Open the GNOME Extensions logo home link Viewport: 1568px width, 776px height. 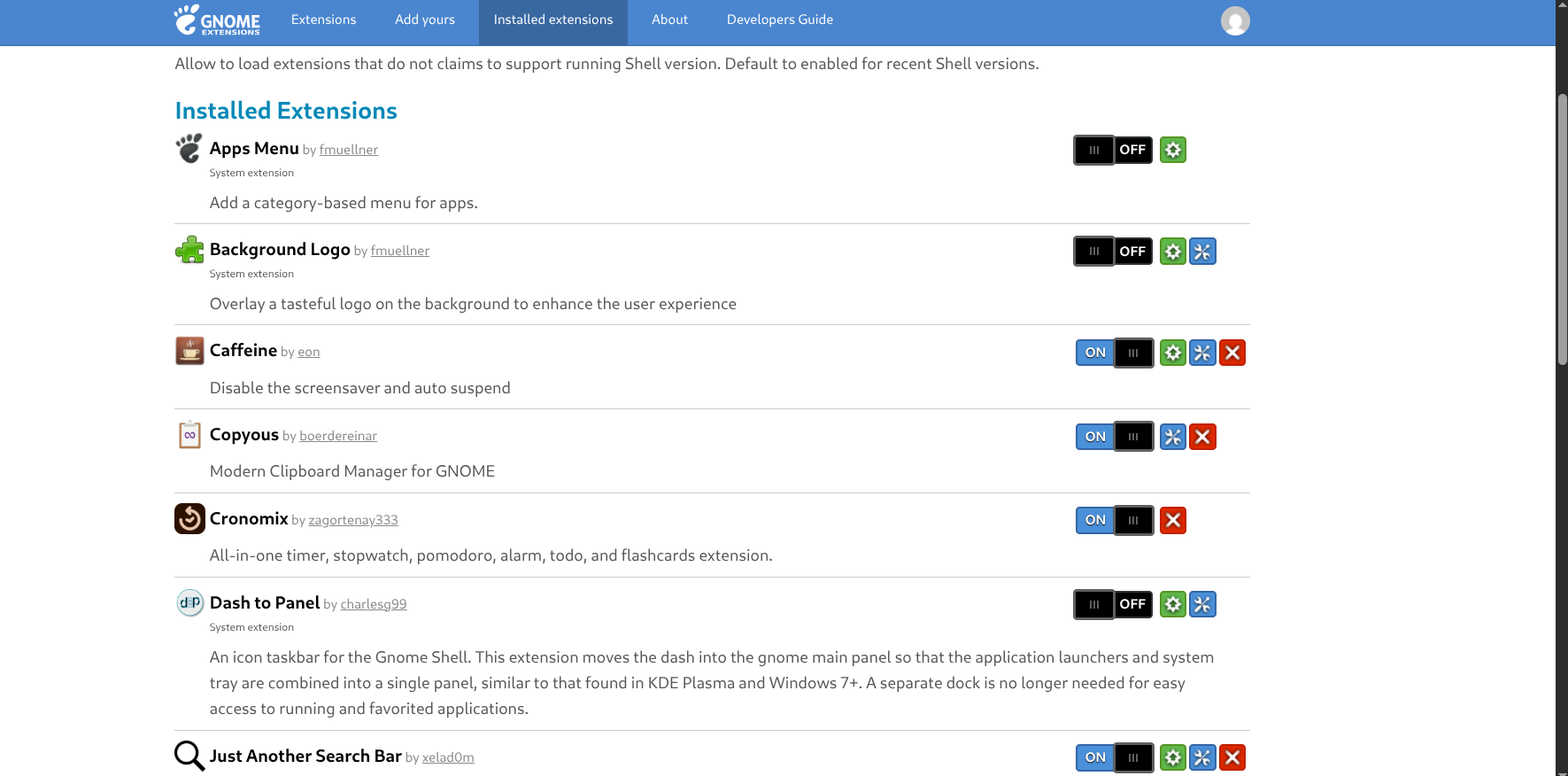click(x=217, y=20)
